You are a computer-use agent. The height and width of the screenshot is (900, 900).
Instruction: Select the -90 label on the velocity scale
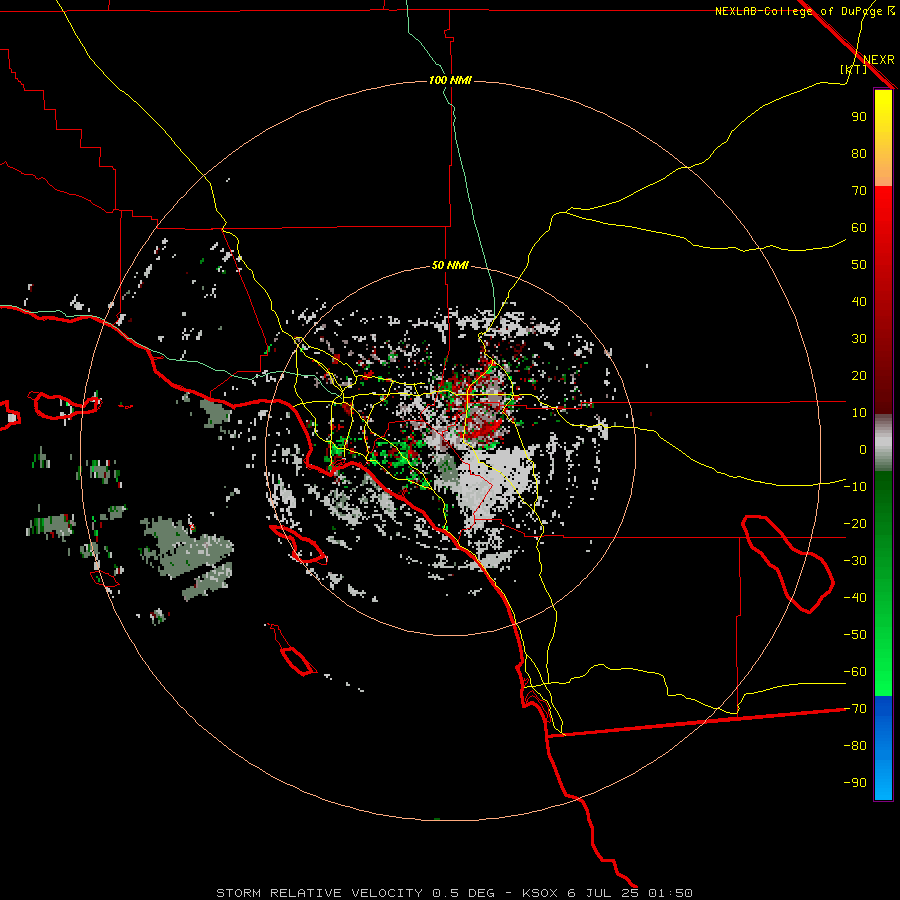(855, 783)
